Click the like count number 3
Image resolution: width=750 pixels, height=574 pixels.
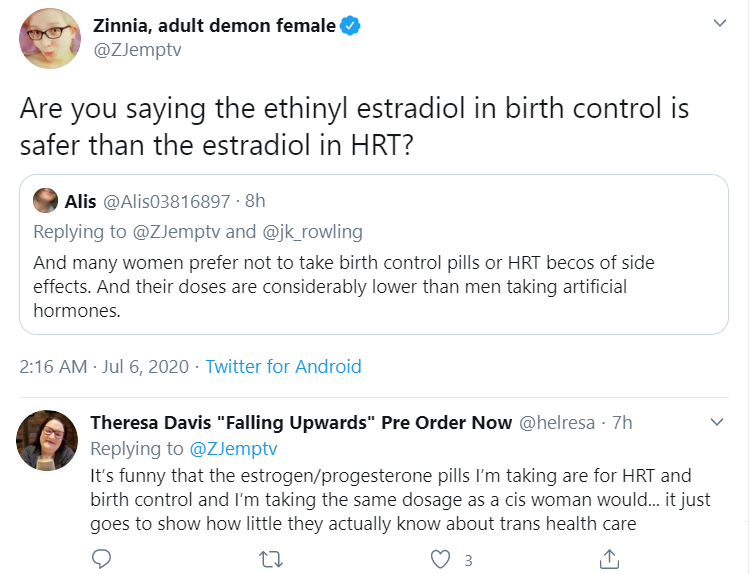tap(469, 561)
